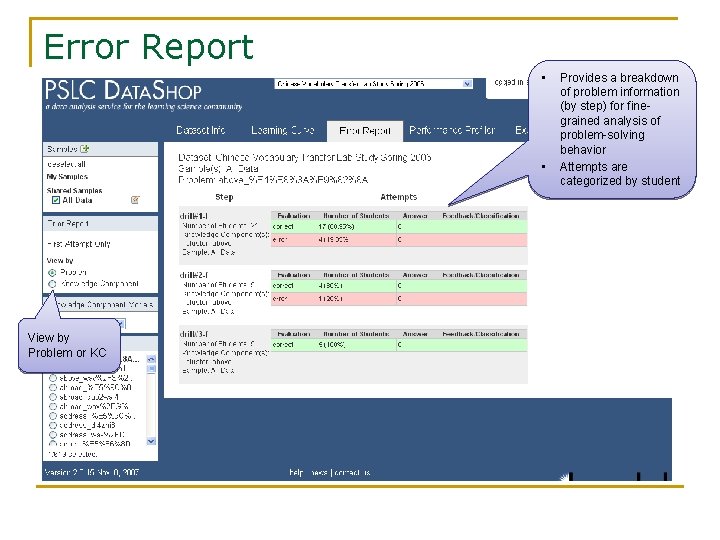Click the Step column heading
Screen dimensions: 720x540
point(224,197)
